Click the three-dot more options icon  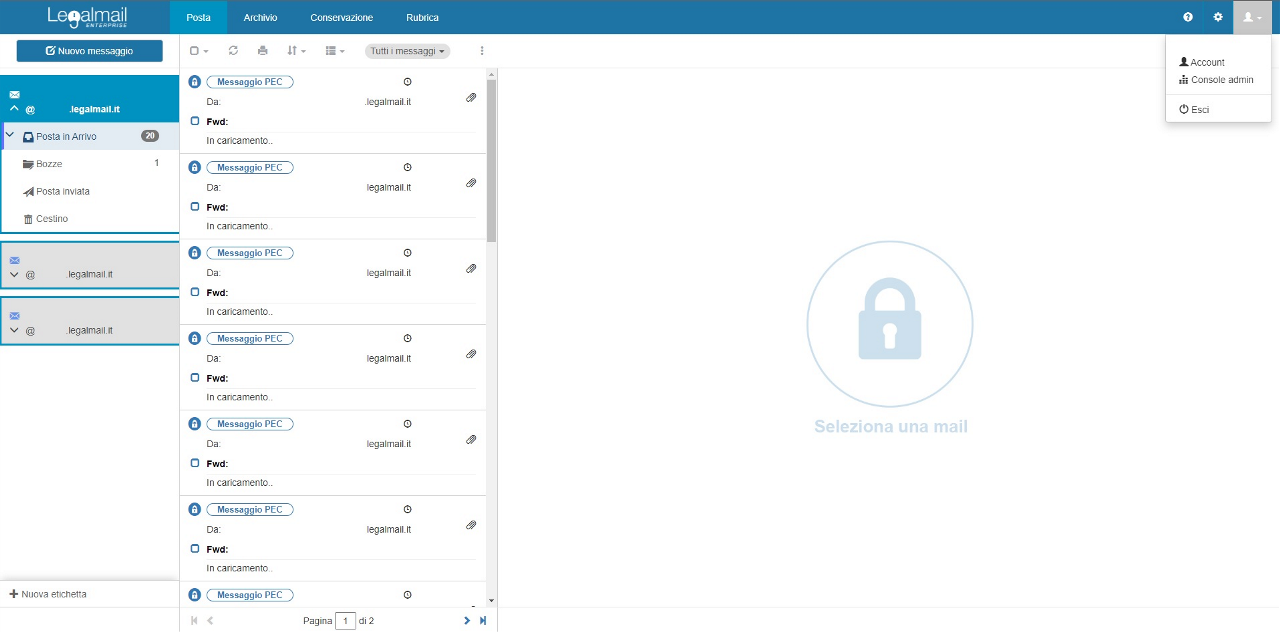coord(482,50)
